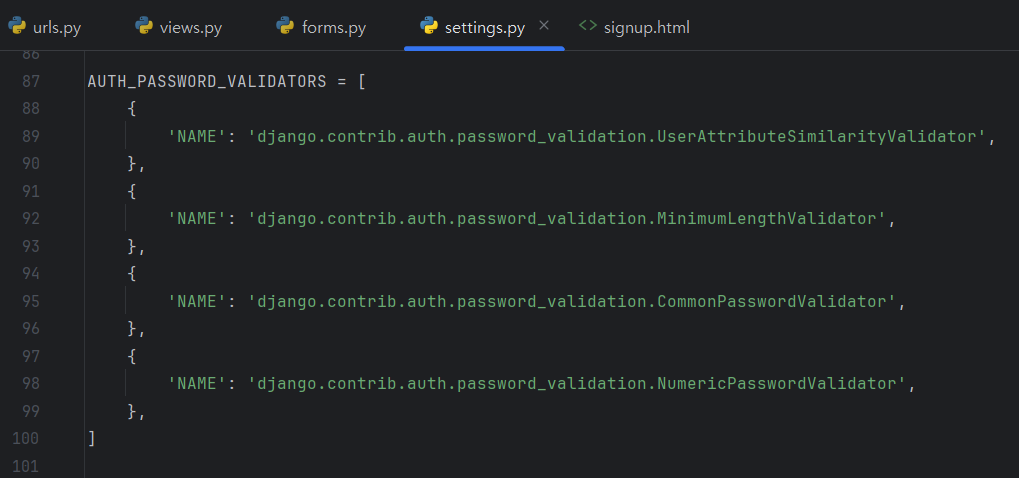The image size is (1019, 478).
Task: Click the Python icon on urls.py tab
Action: [17, 27]
